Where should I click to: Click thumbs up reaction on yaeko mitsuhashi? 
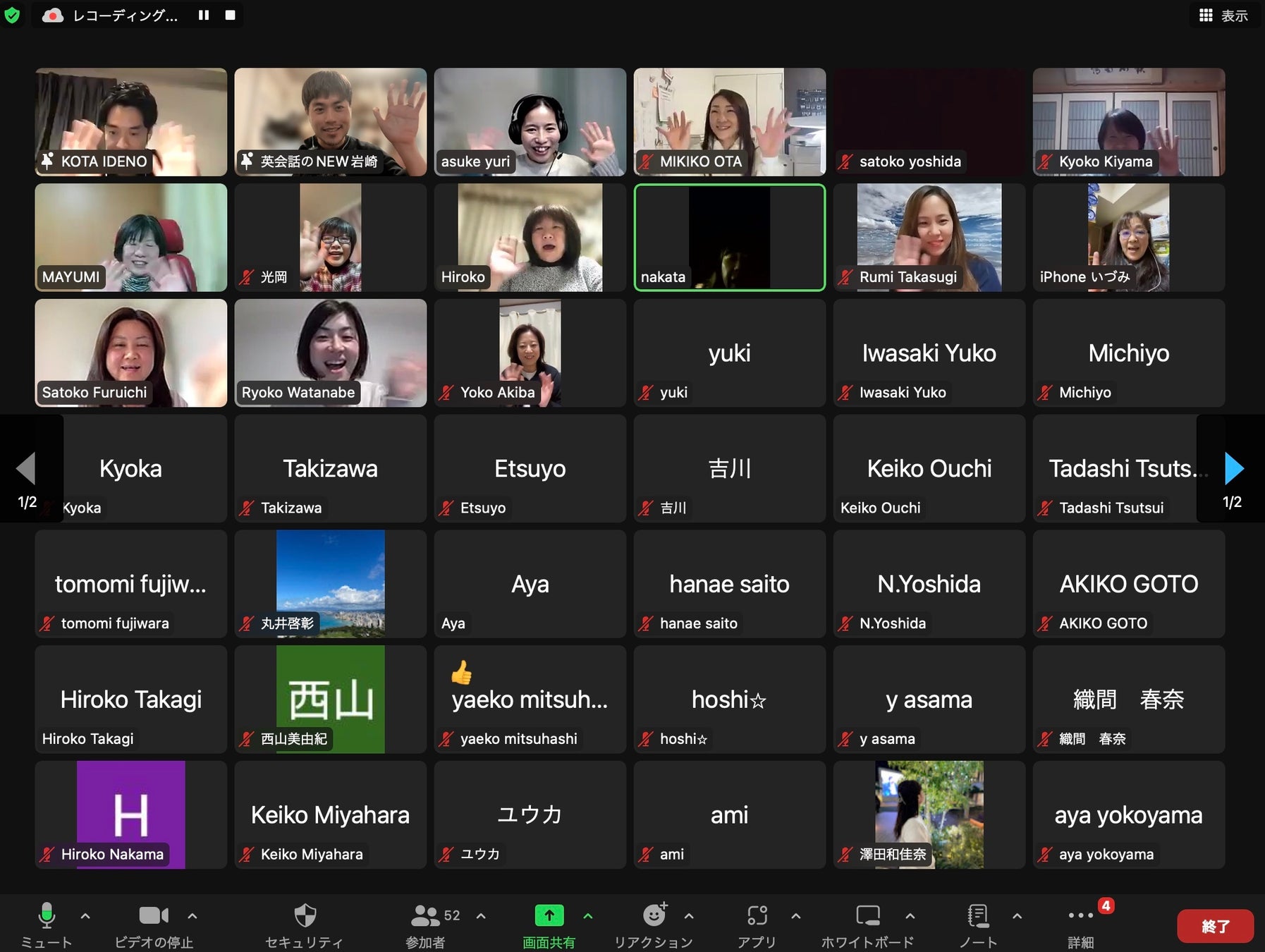point(461,673)
